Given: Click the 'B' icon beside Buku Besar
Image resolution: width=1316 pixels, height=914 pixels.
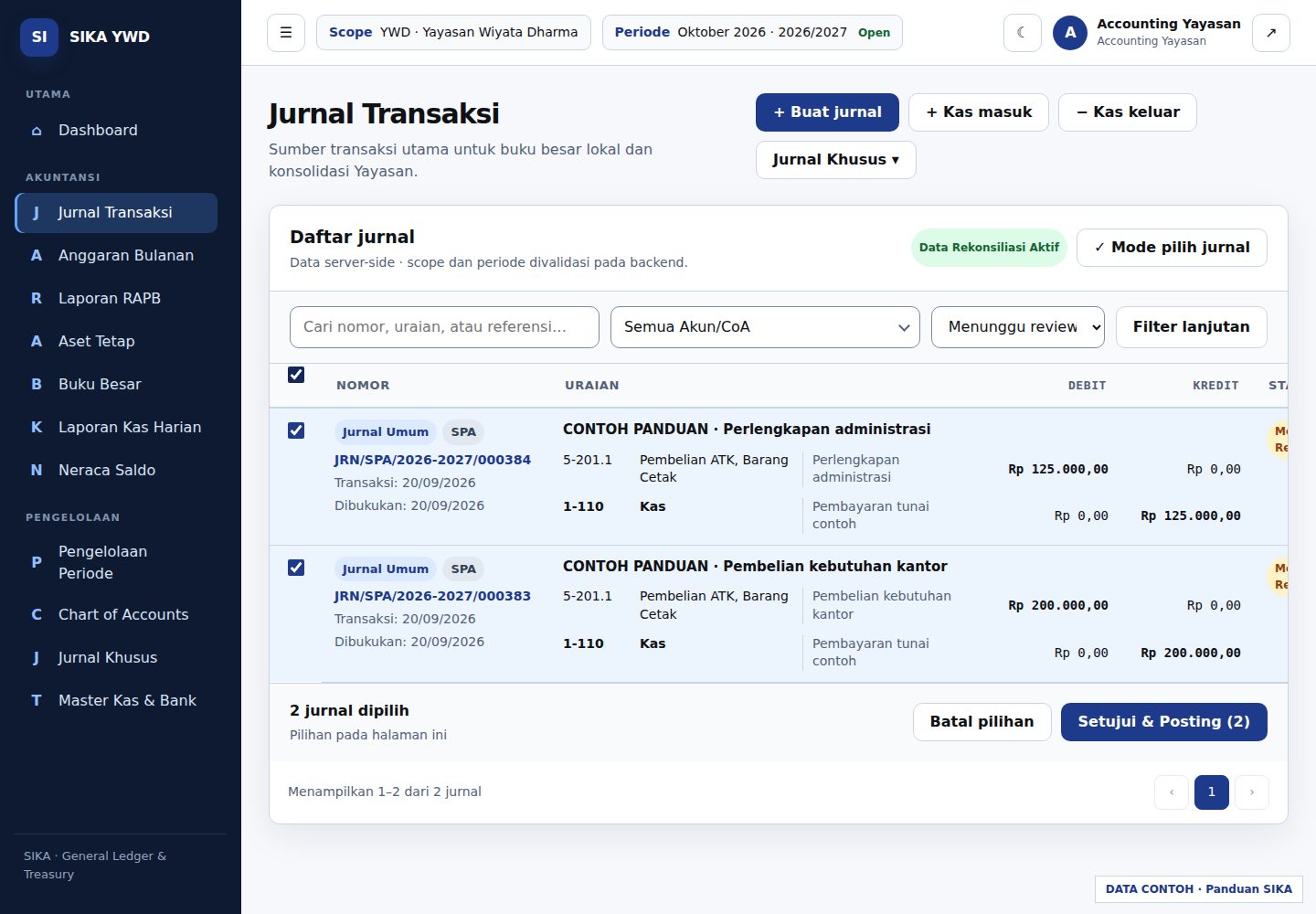Looking at the screenshot, I should pyautogui.click(x=37, y=384).
